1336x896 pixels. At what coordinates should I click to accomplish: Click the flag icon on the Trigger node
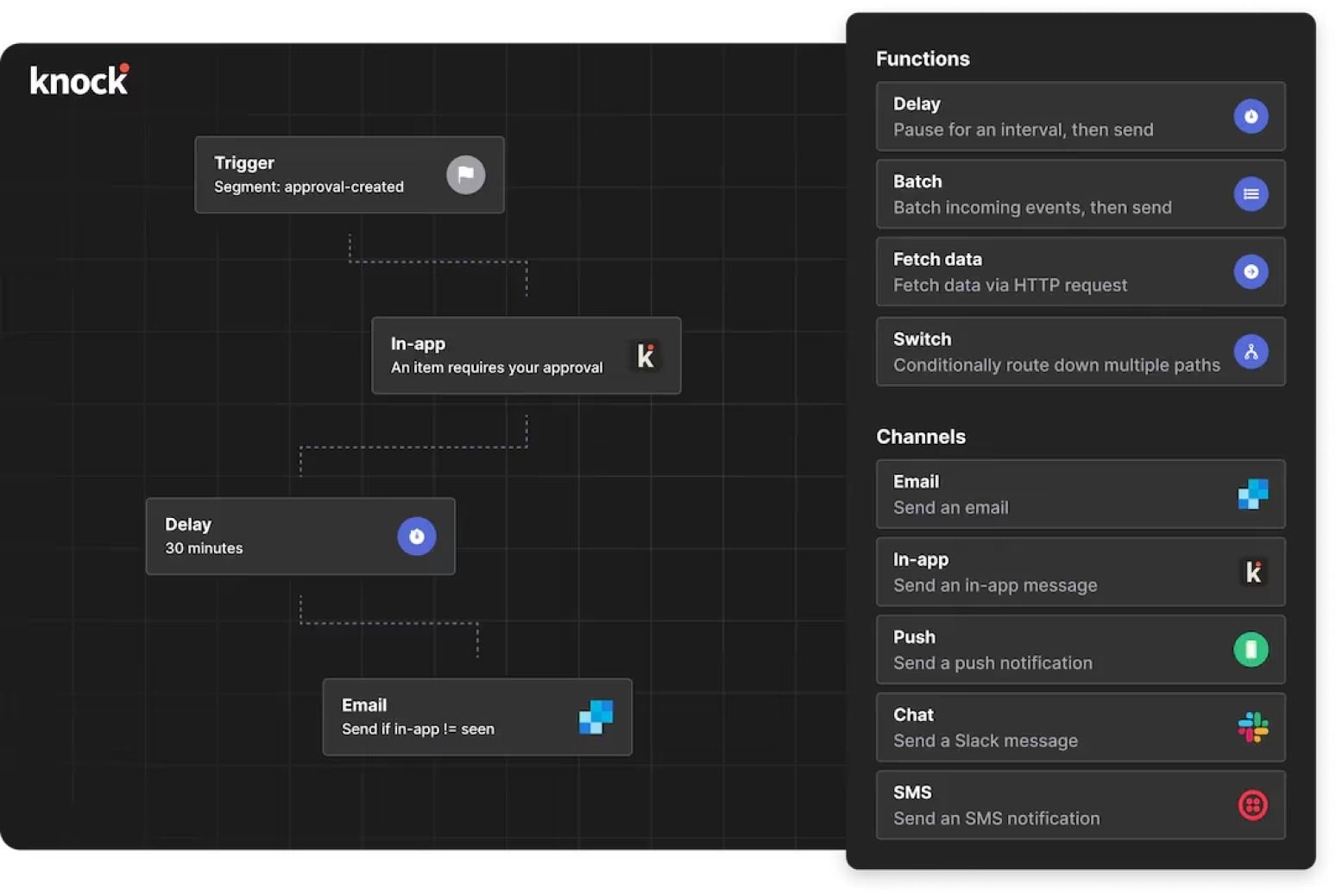tap(465, 175)
